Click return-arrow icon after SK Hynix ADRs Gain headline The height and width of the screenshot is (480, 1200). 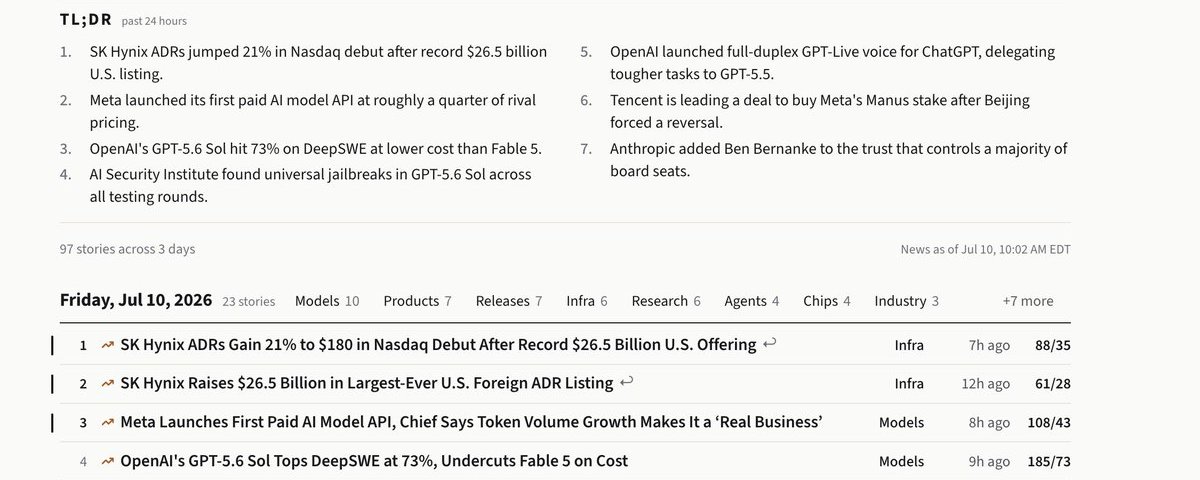click(769, 344)
